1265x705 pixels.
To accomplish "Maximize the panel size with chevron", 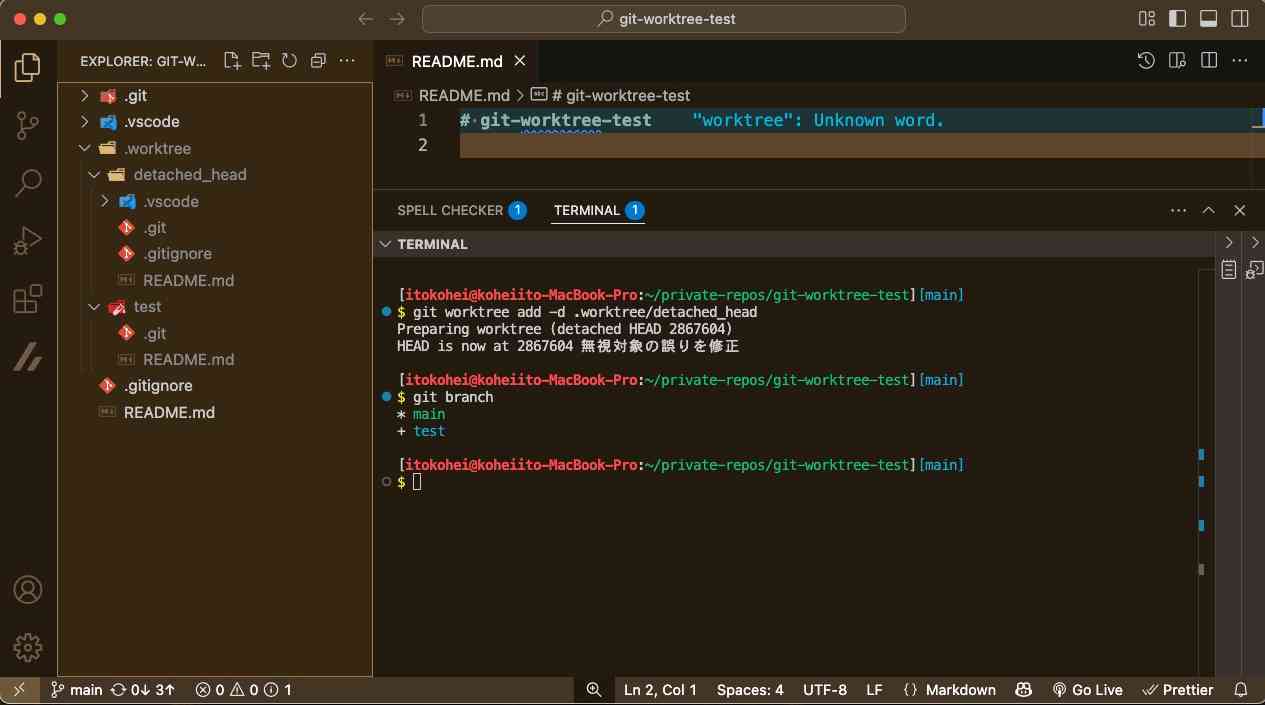I will (1208, 210).
